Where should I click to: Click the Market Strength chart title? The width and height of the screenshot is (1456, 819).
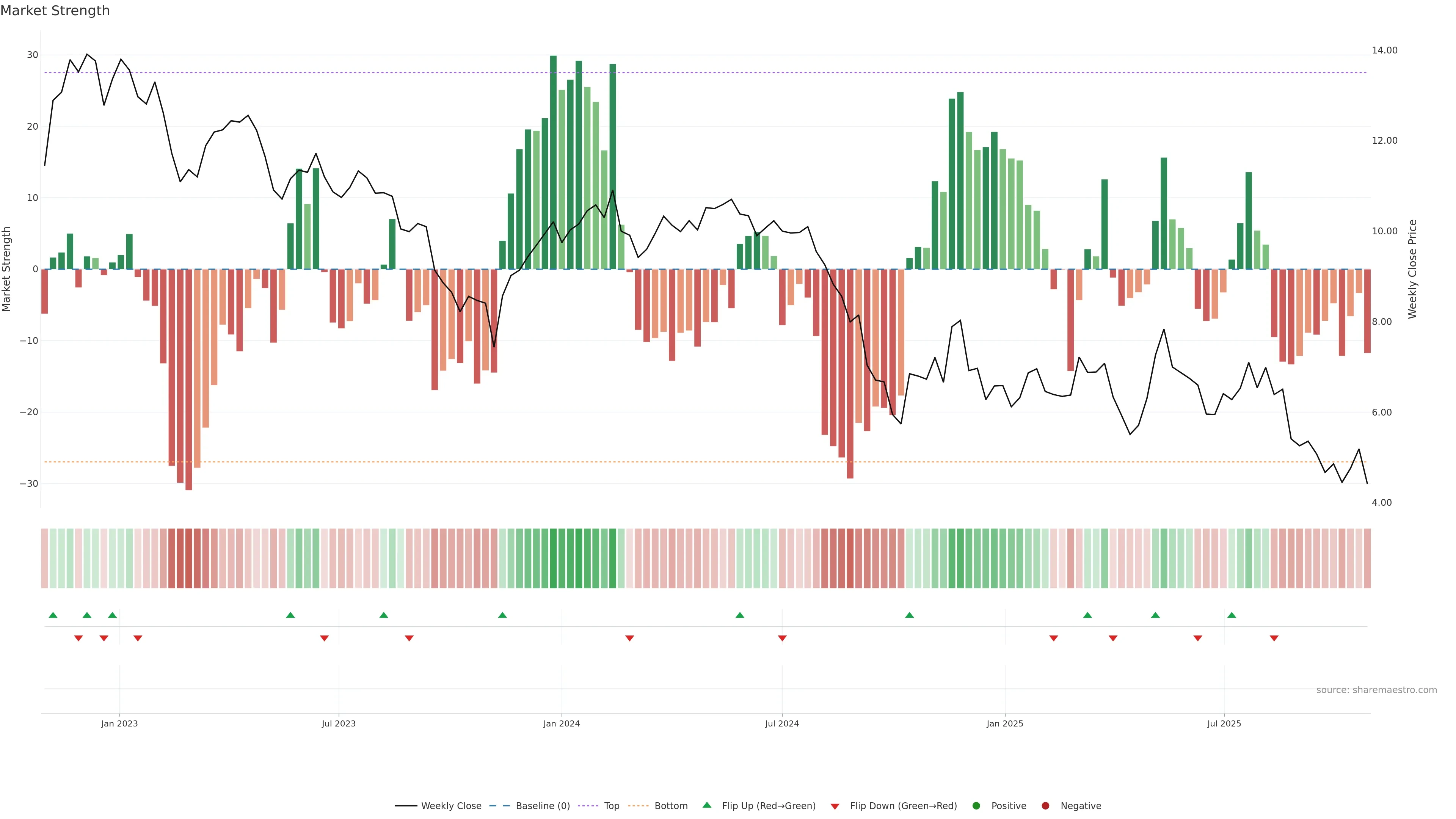point(55,11)
